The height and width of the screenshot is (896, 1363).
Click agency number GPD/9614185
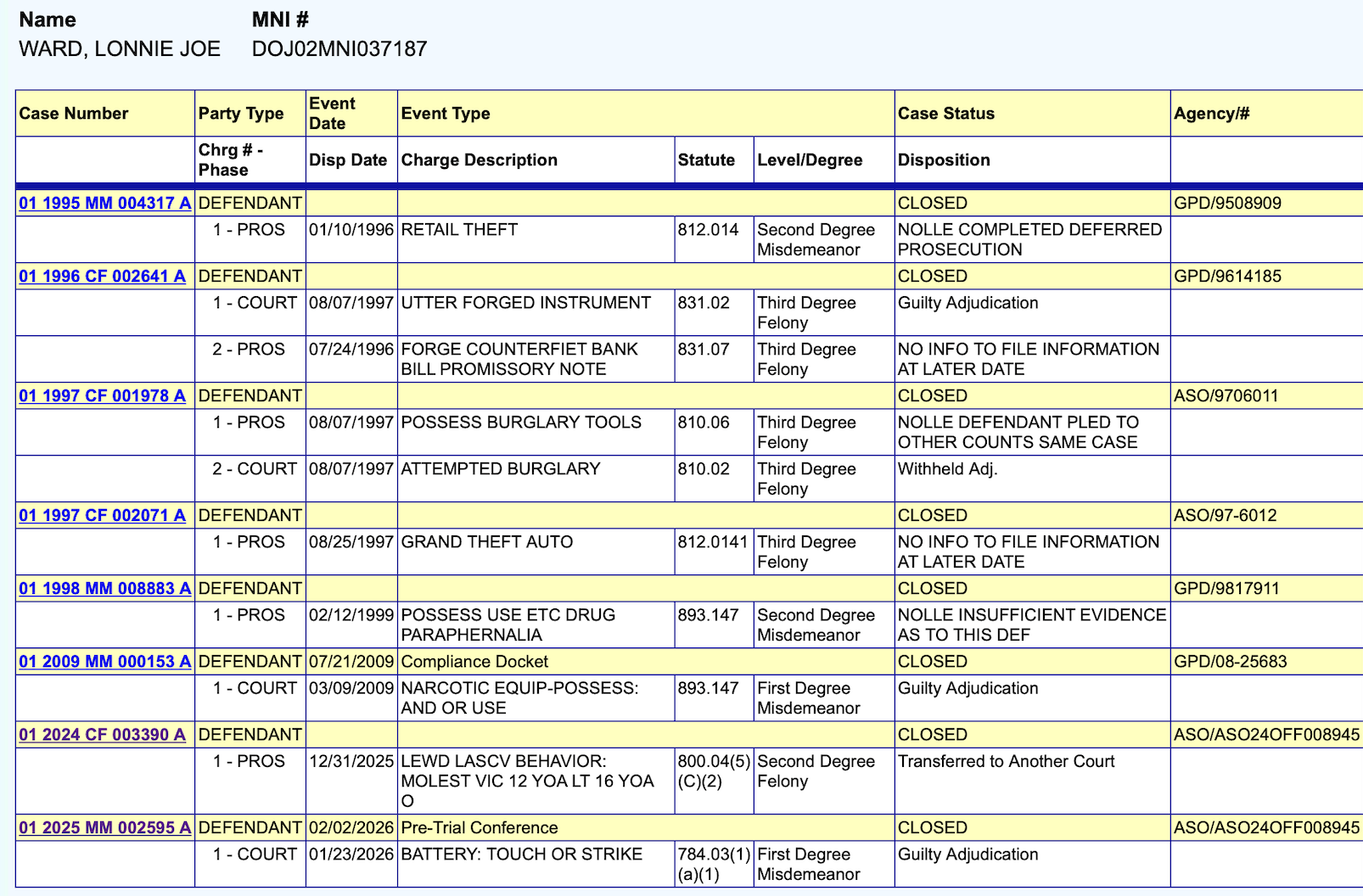click(x=1228, y=276)
